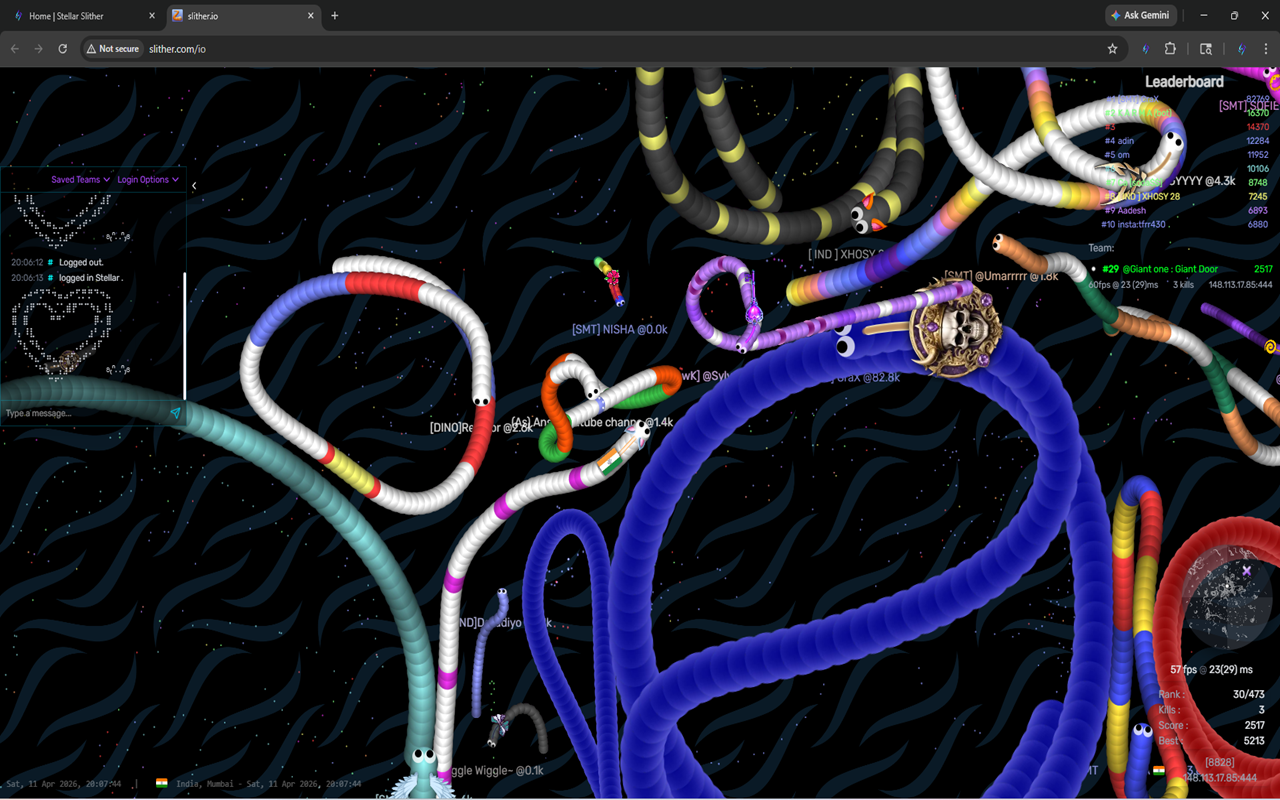1280x800 pixels.
Task: Collapse the chat panel with the arrow
Action: (194, 186)
